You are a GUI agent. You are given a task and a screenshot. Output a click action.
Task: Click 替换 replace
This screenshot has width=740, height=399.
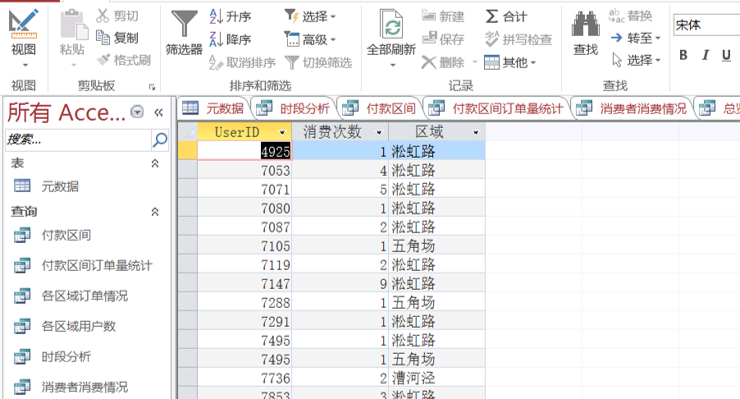click(x=631, y=16)
